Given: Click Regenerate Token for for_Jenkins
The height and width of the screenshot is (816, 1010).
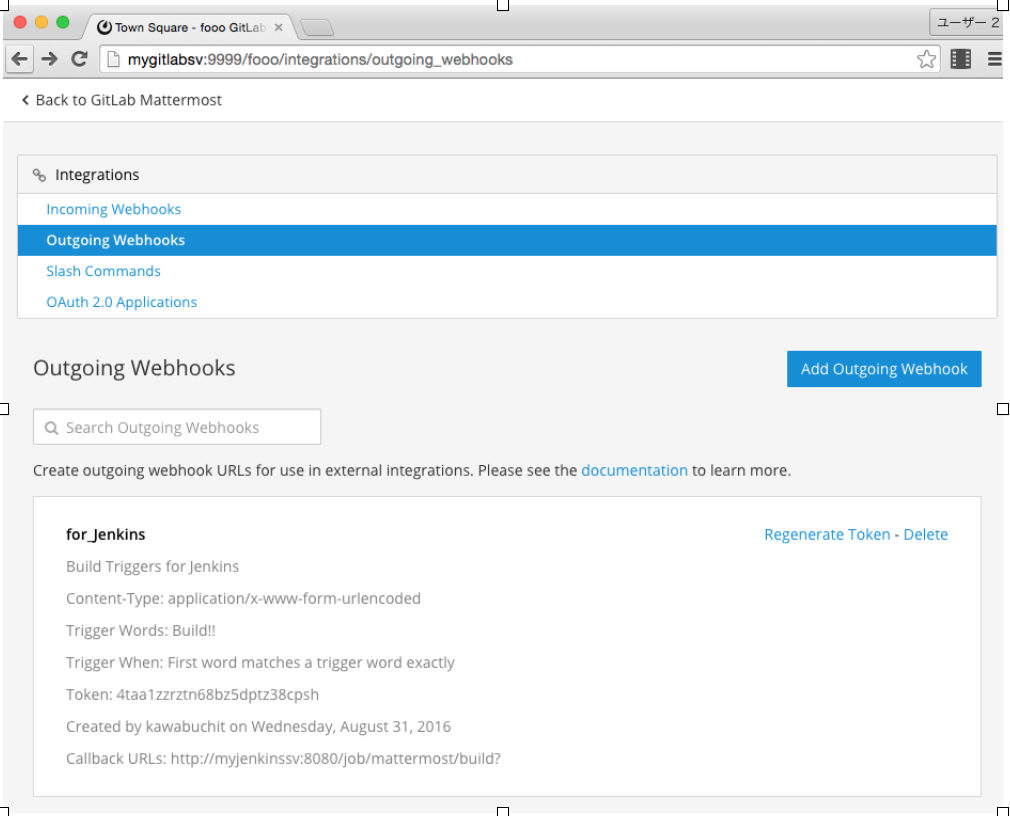Looking at the screenshot, I should tap(827, 535).
